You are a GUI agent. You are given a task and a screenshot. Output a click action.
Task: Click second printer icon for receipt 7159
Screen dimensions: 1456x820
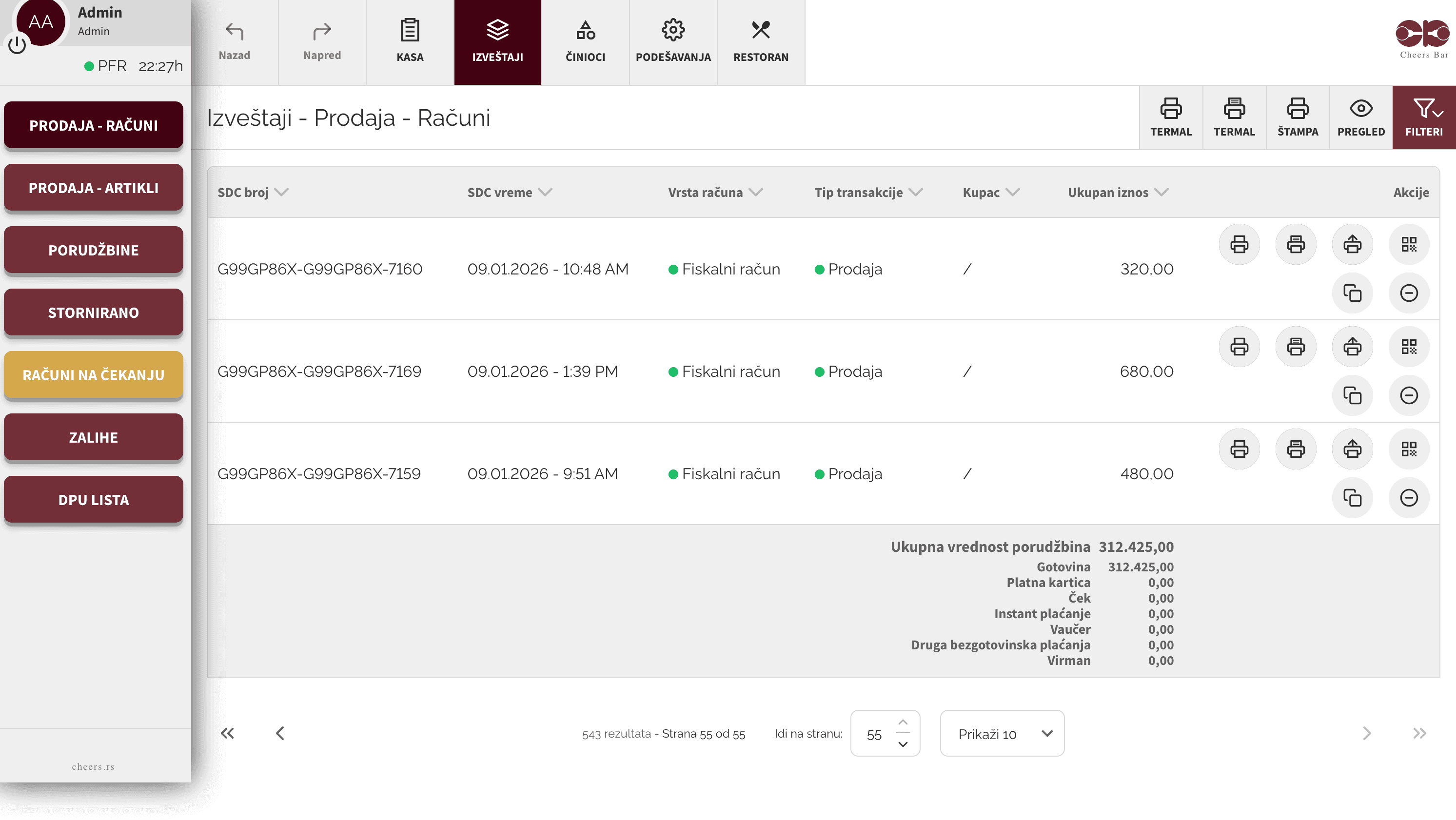tap(1296, 449)
